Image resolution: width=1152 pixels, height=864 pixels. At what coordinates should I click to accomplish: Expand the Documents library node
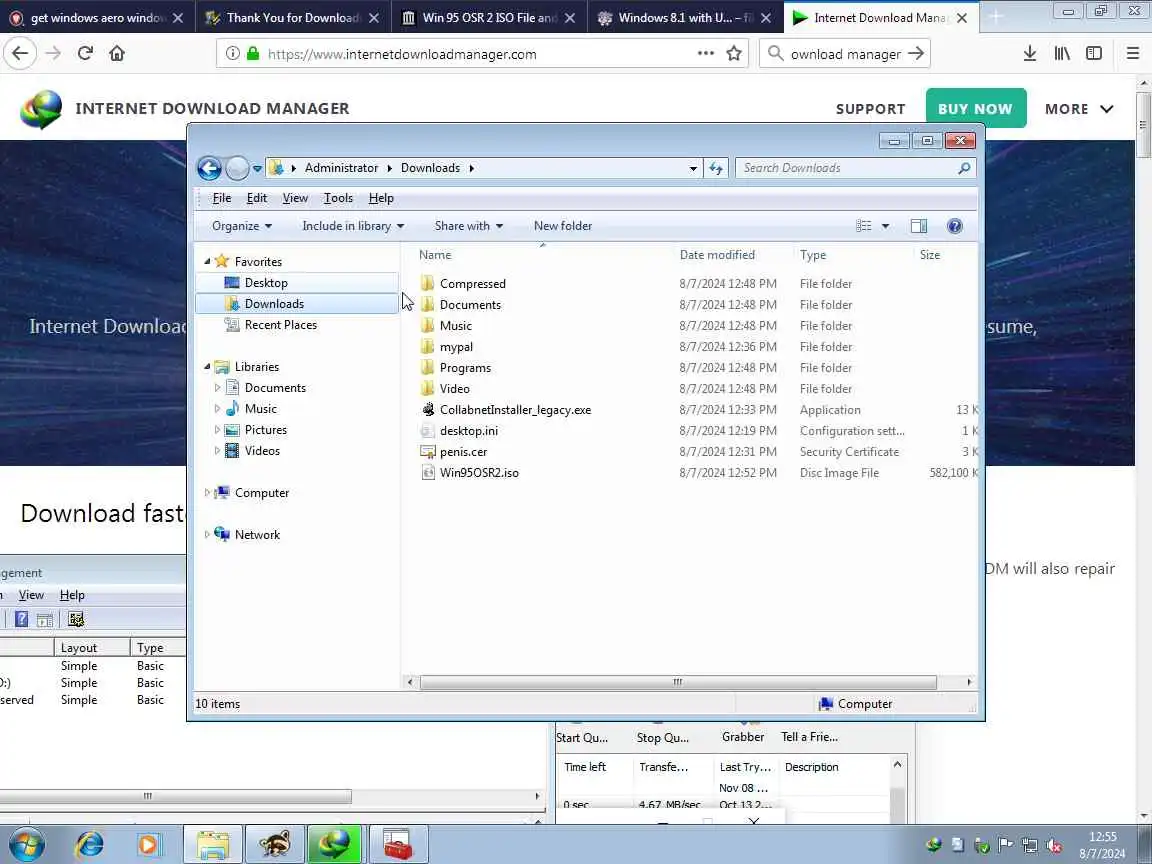217,387
